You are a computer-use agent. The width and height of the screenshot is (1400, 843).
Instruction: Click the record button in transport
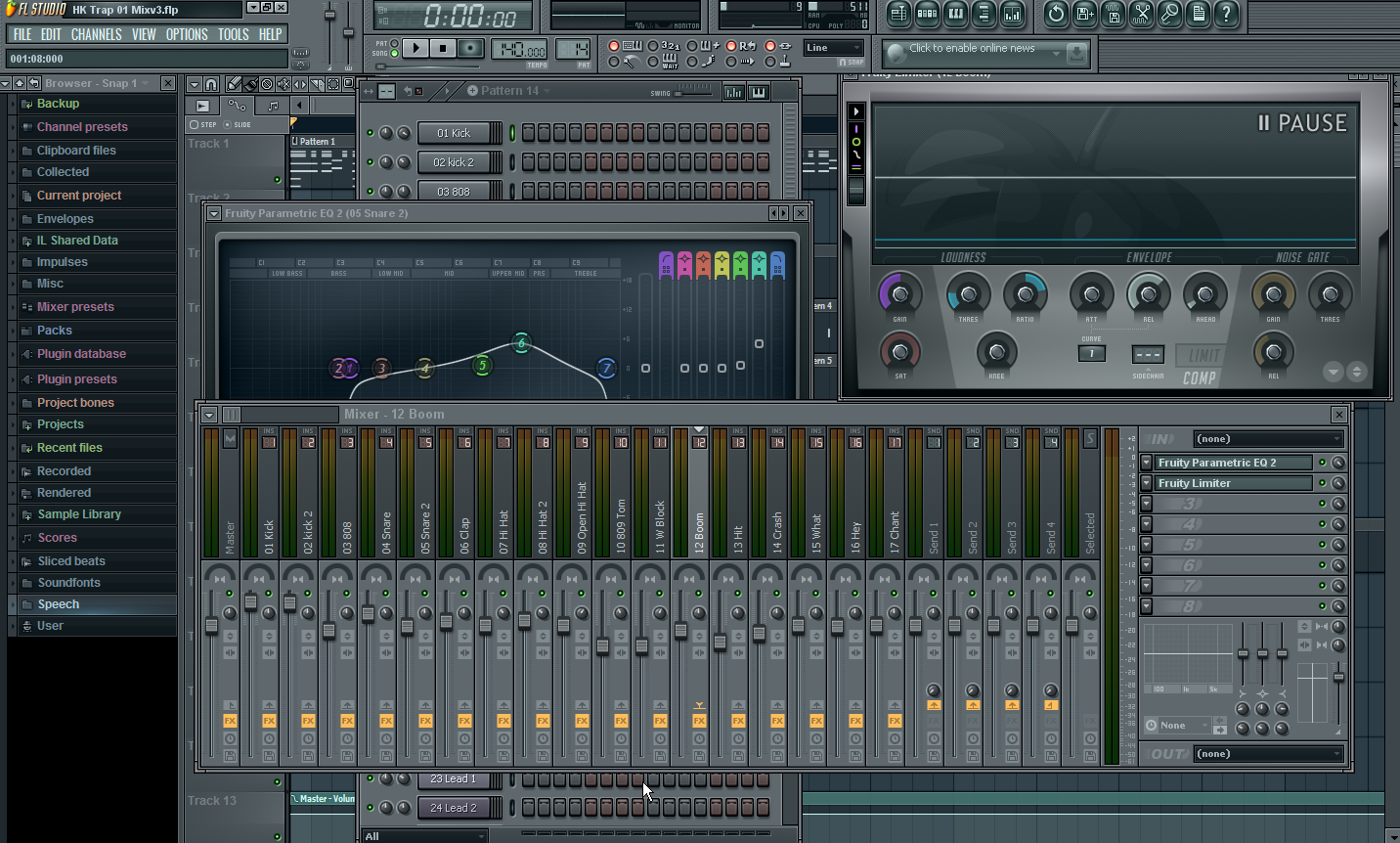pyautogui.click(x=470, y=48)
